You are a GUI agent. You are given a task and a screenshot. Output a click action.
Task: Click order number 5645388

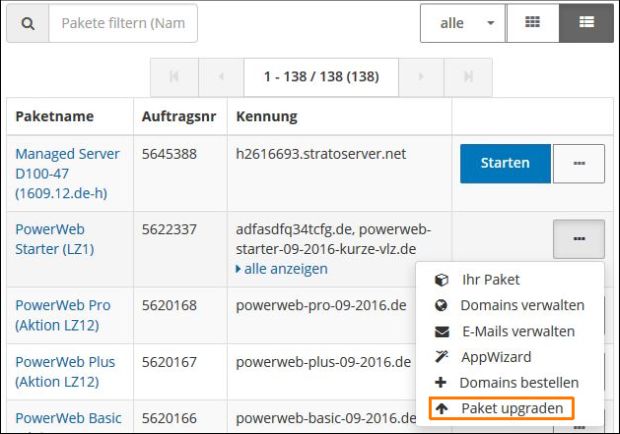coord(169,154)
